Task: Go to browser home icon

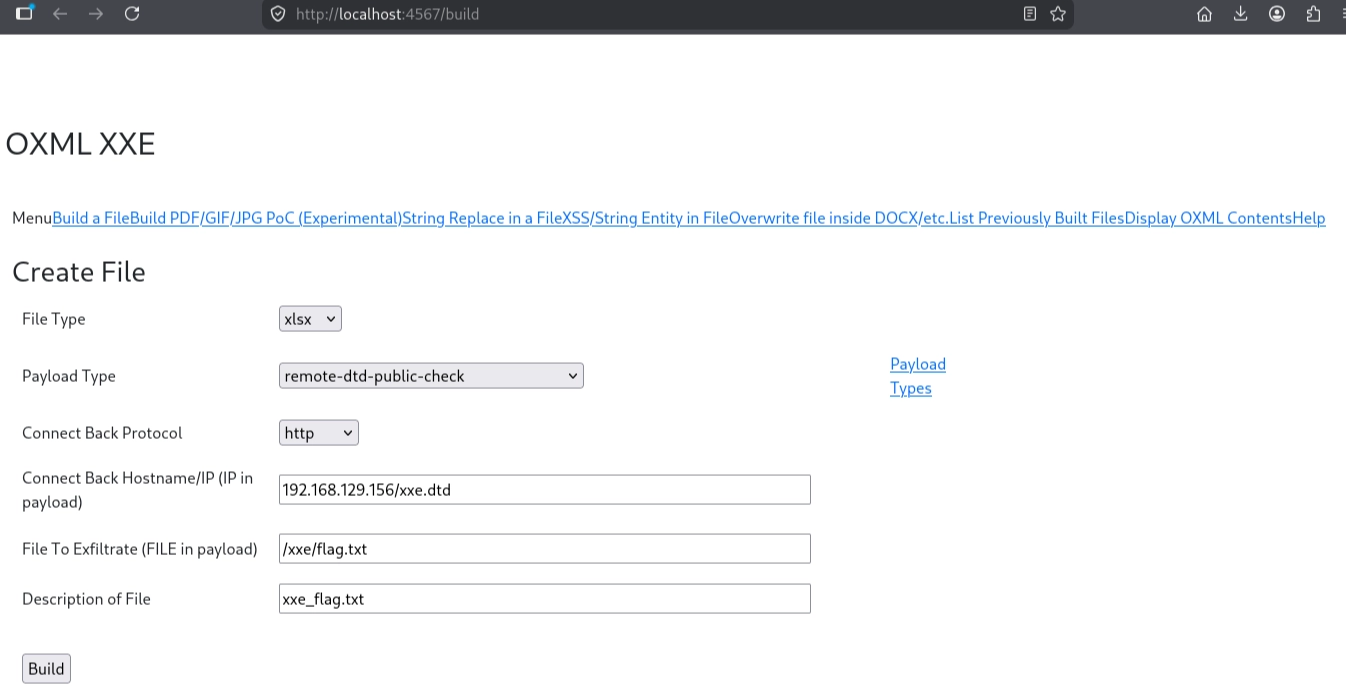Action: [1205, 14]
